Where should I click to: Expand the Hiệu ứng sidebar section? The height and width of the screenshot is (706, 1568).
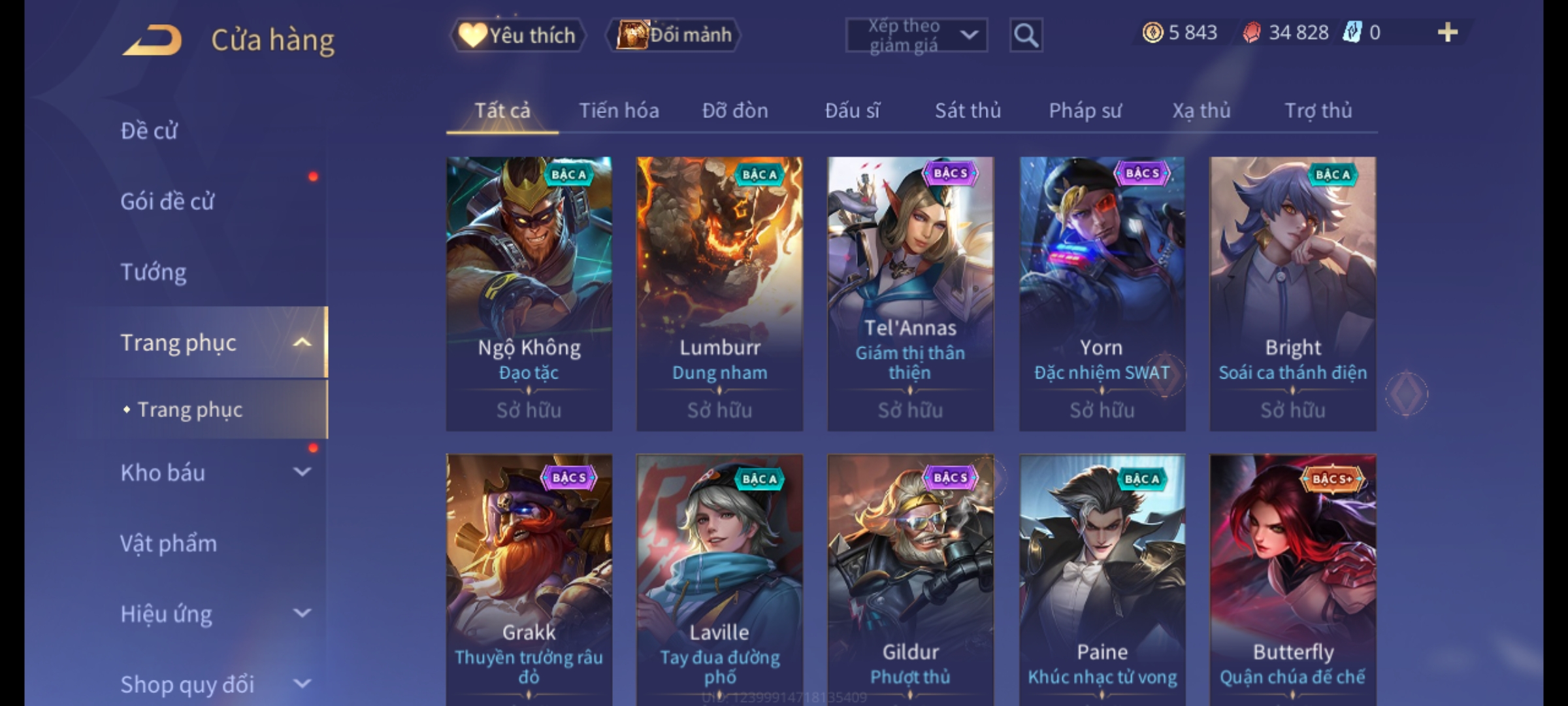coord(302,613)
